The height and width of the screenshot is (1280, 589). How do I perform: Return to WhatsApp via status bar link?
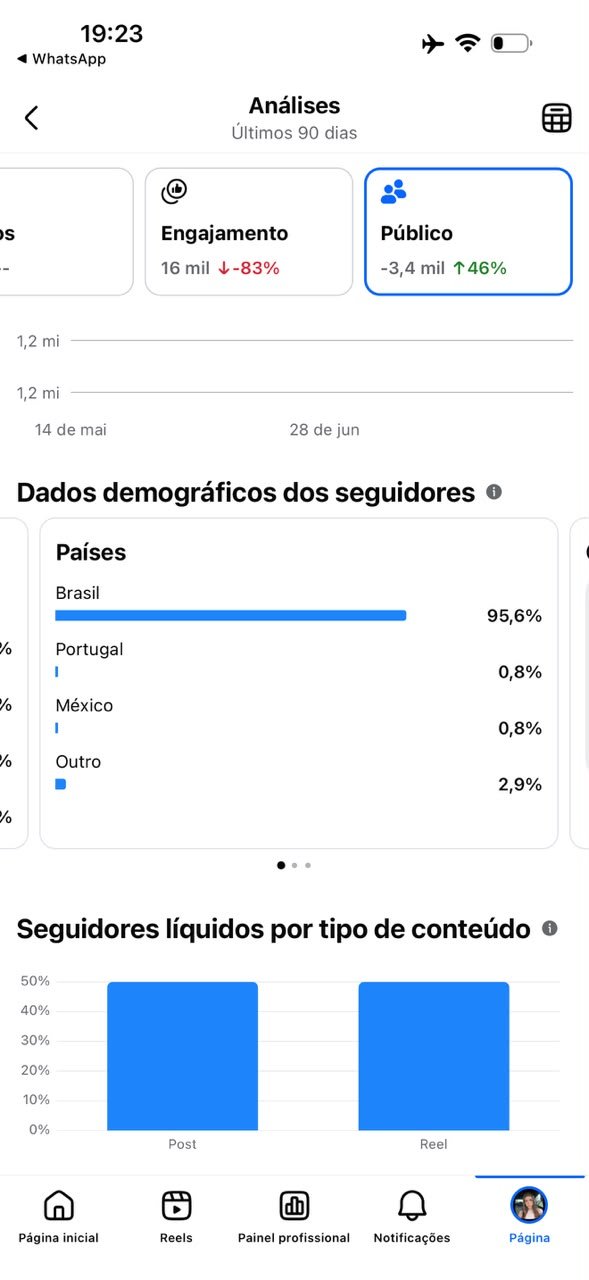[62, 59]
